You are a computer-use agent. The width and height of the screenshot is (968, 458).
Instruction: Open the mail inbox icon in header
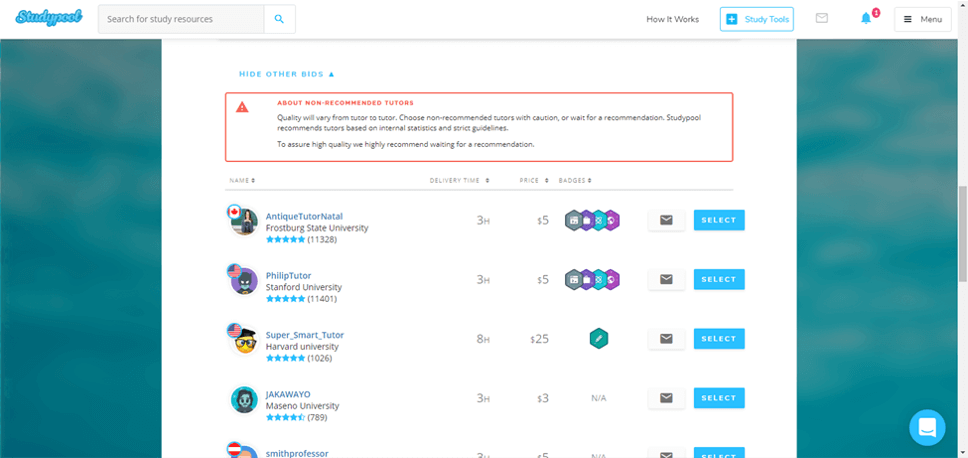(x=822, y=19)
